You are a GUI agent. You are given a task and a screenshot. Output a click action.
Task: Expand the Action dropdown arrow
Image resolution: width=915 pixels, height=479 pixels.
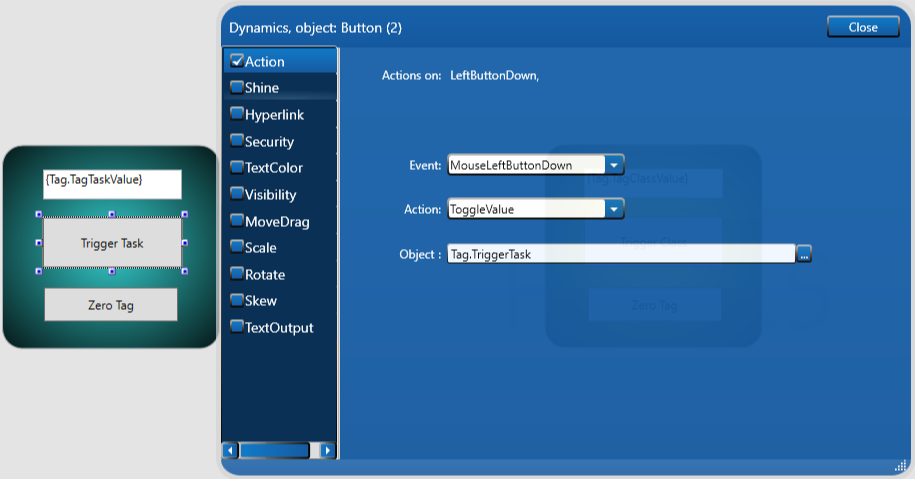(615, 209)
